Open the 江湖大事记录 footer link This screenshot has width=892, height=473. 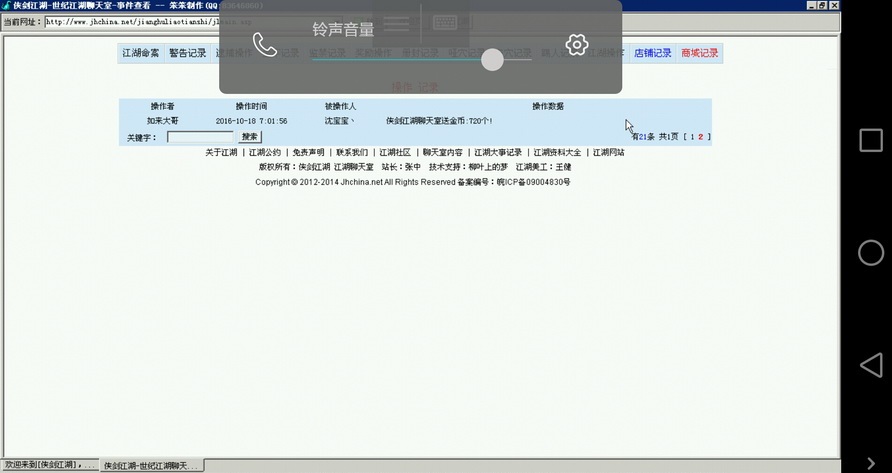498,153
